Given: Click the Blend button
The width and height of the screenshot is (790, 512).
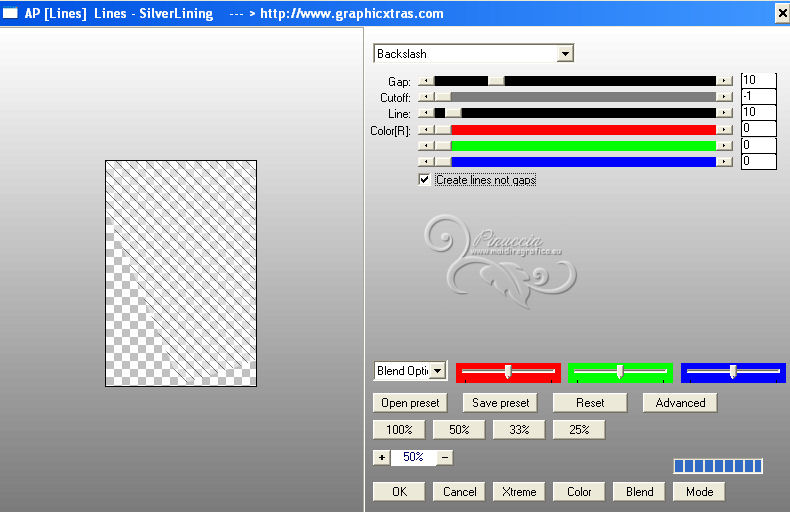Looking at the screenshot, I should click(639, 492).
